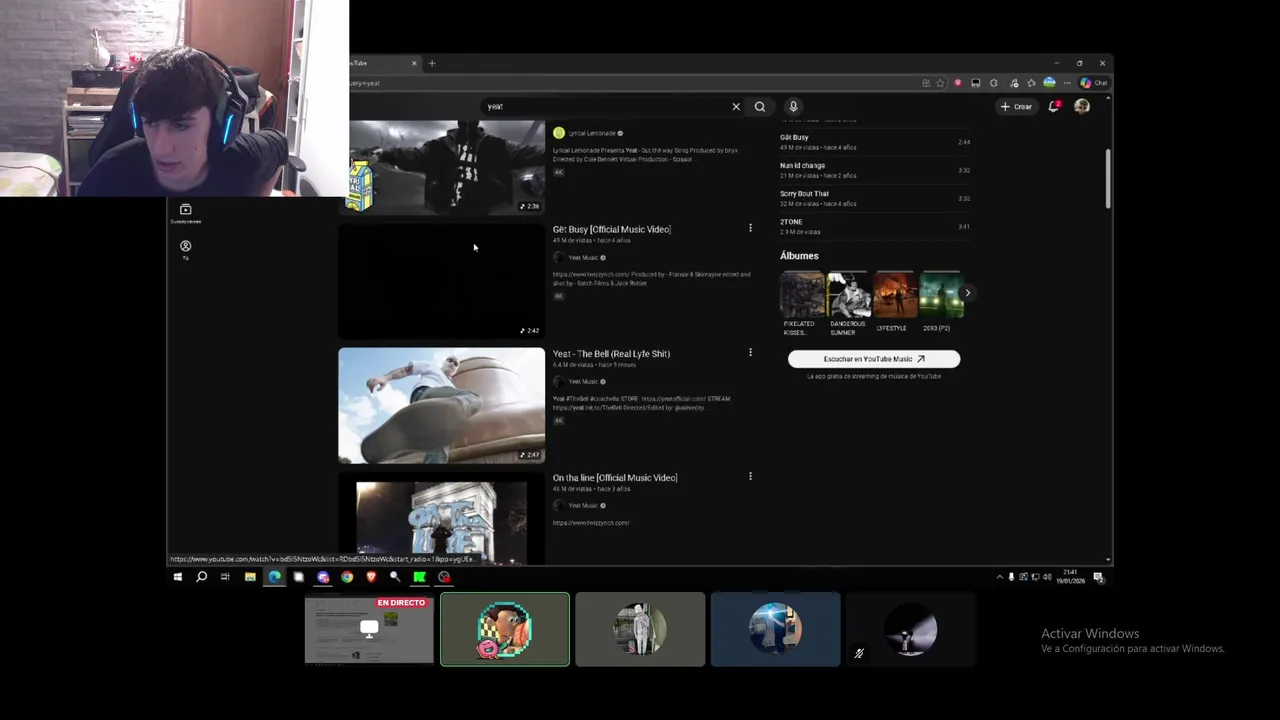Image resolution: width=1280 pixels, height=720 pixels.
Task: Open options menu for Gët Busy video
Action: click(x=750, y=228)
